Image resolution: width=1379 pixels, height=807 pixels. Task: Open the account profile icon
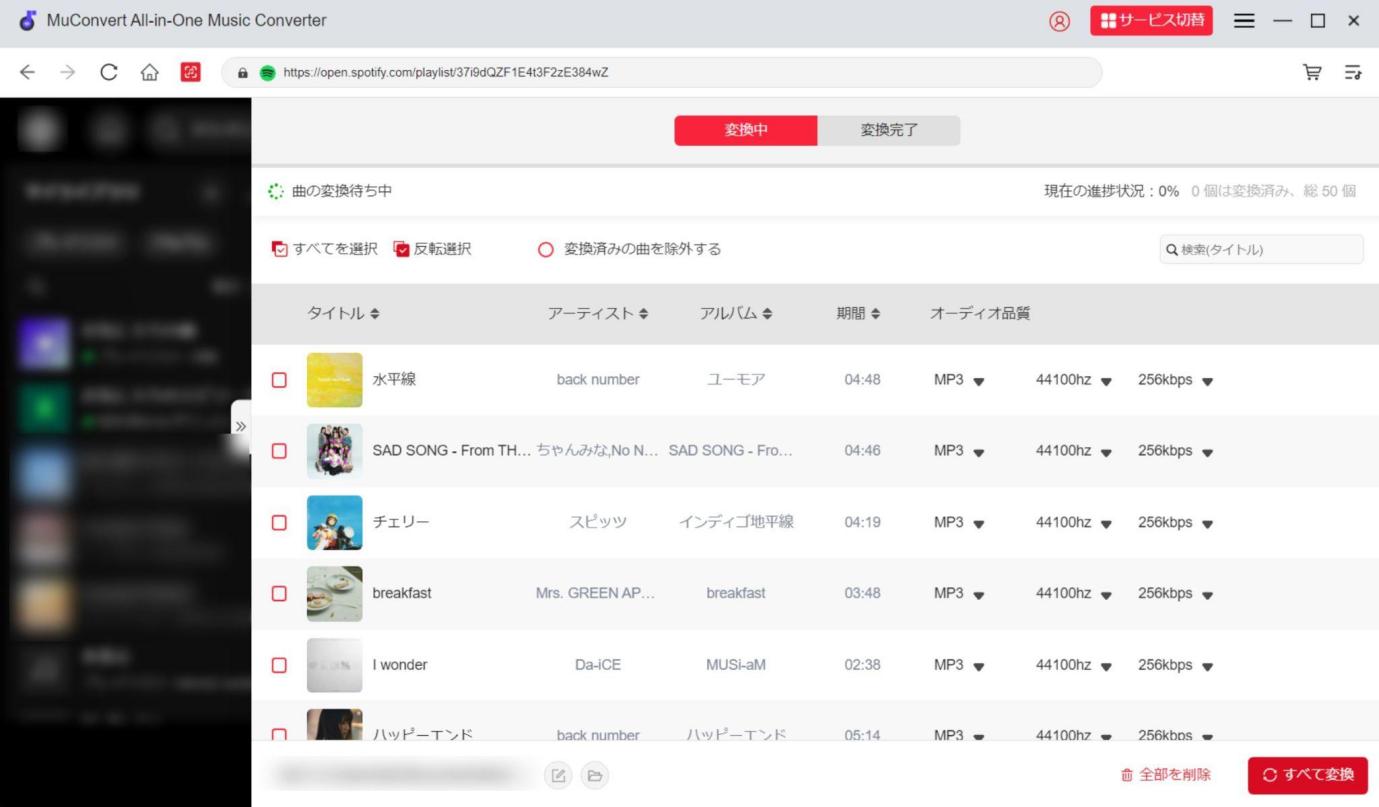coord(1059,21)
